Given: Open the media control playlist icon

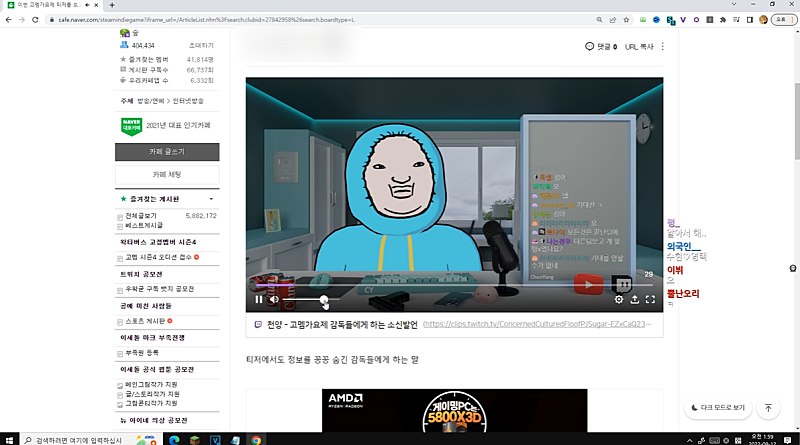Looking at the screenshot, I should click(x=736, y=19).
